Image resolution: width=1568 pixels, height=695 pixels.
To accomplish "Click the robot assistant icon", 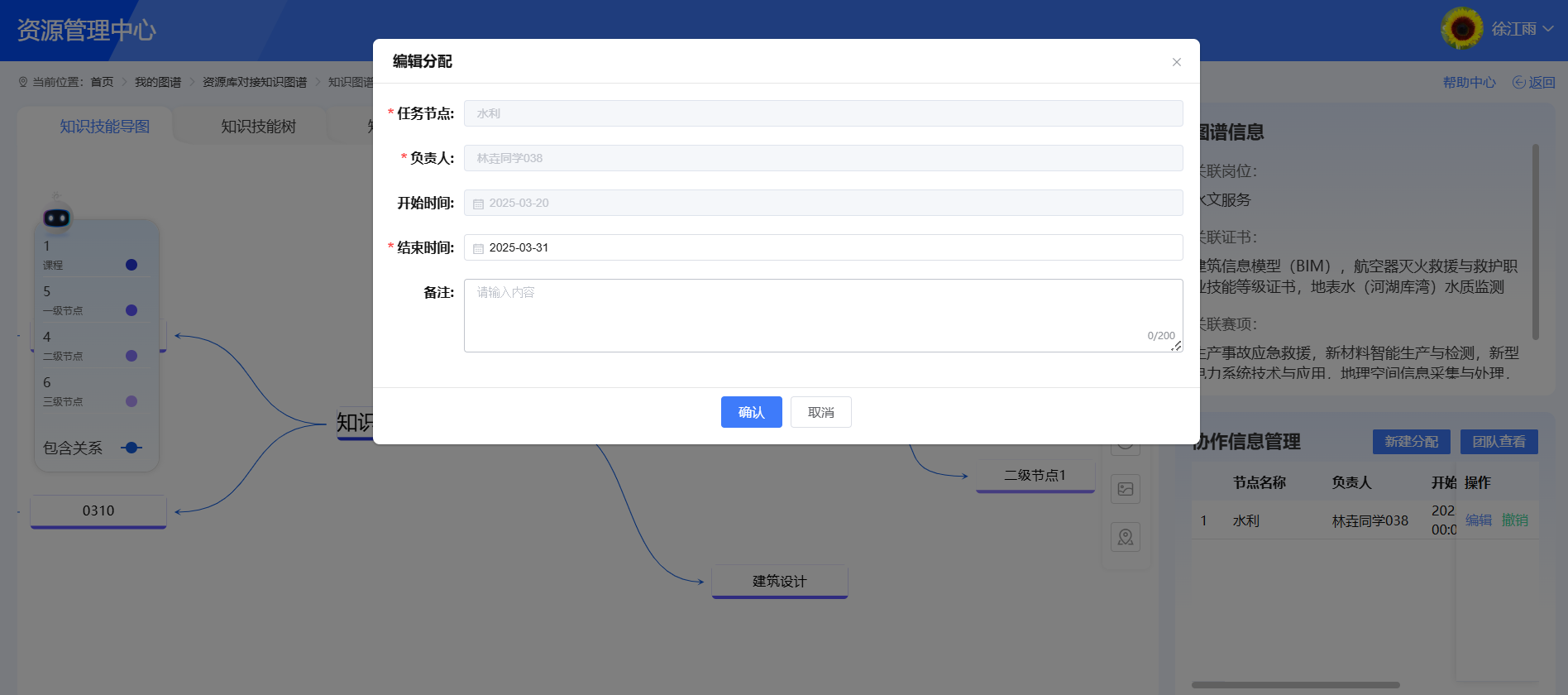I will point(56,217).
